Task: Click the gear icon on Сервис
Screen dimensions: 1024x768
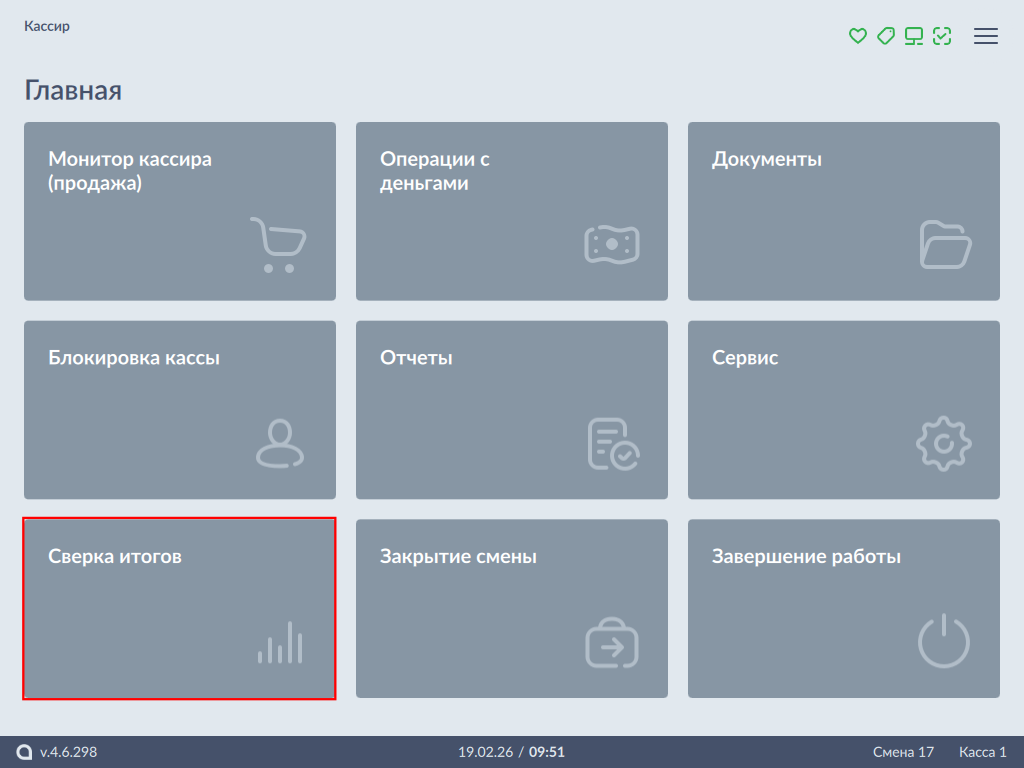Action: click(944, 443)
